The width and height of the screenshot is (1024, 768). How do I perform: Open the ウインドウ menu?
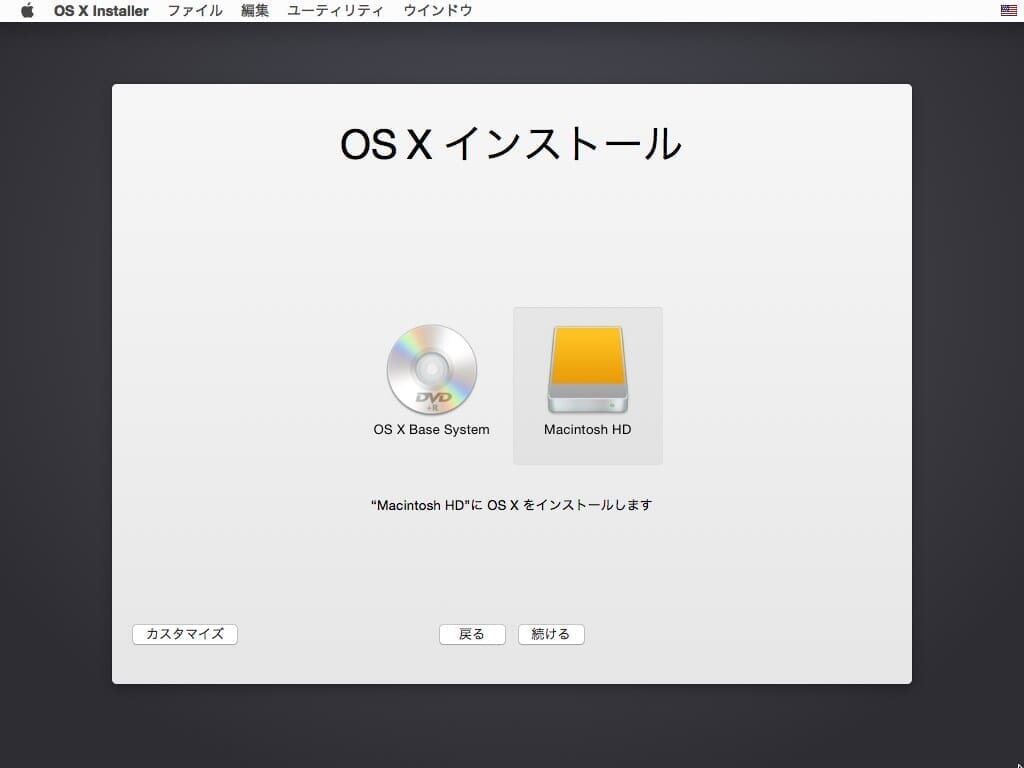tap(437, 11)
